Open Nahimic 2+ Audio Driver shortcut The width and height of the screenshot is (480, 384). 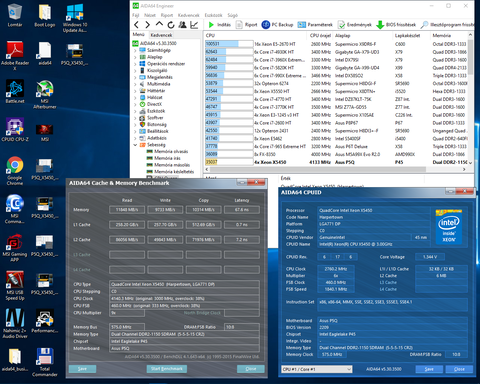[15, 324]
